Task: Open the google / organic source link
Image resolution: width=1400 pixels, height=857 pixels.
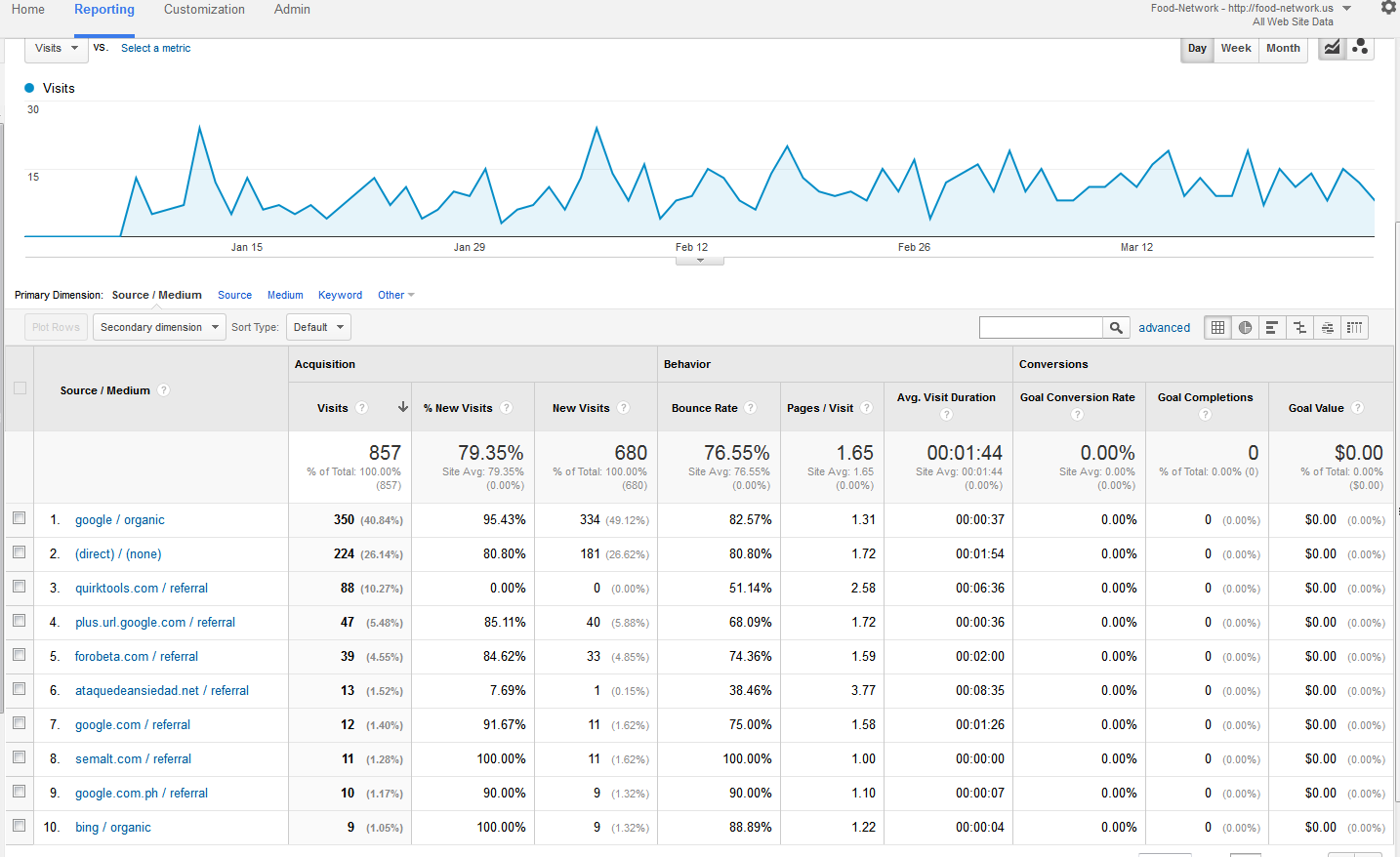Action: coord(120,520)
